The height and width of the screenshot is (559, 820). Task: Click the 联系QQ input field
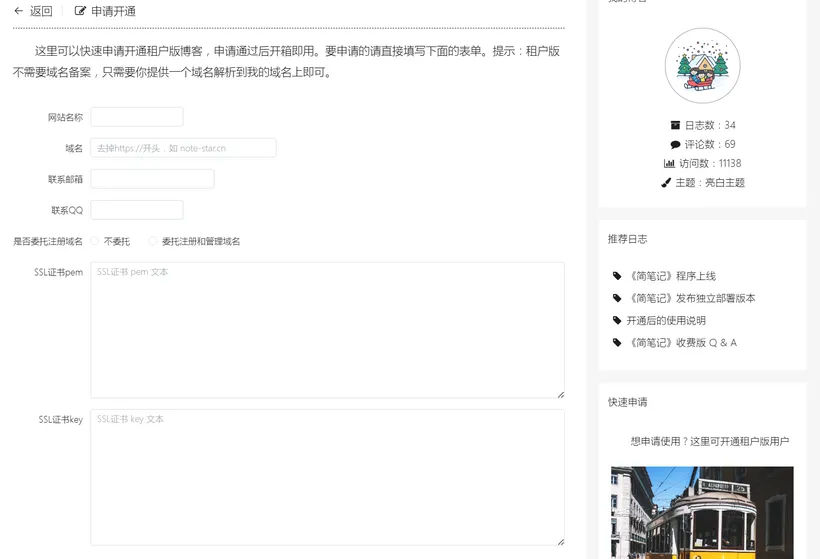pos(137,210)
